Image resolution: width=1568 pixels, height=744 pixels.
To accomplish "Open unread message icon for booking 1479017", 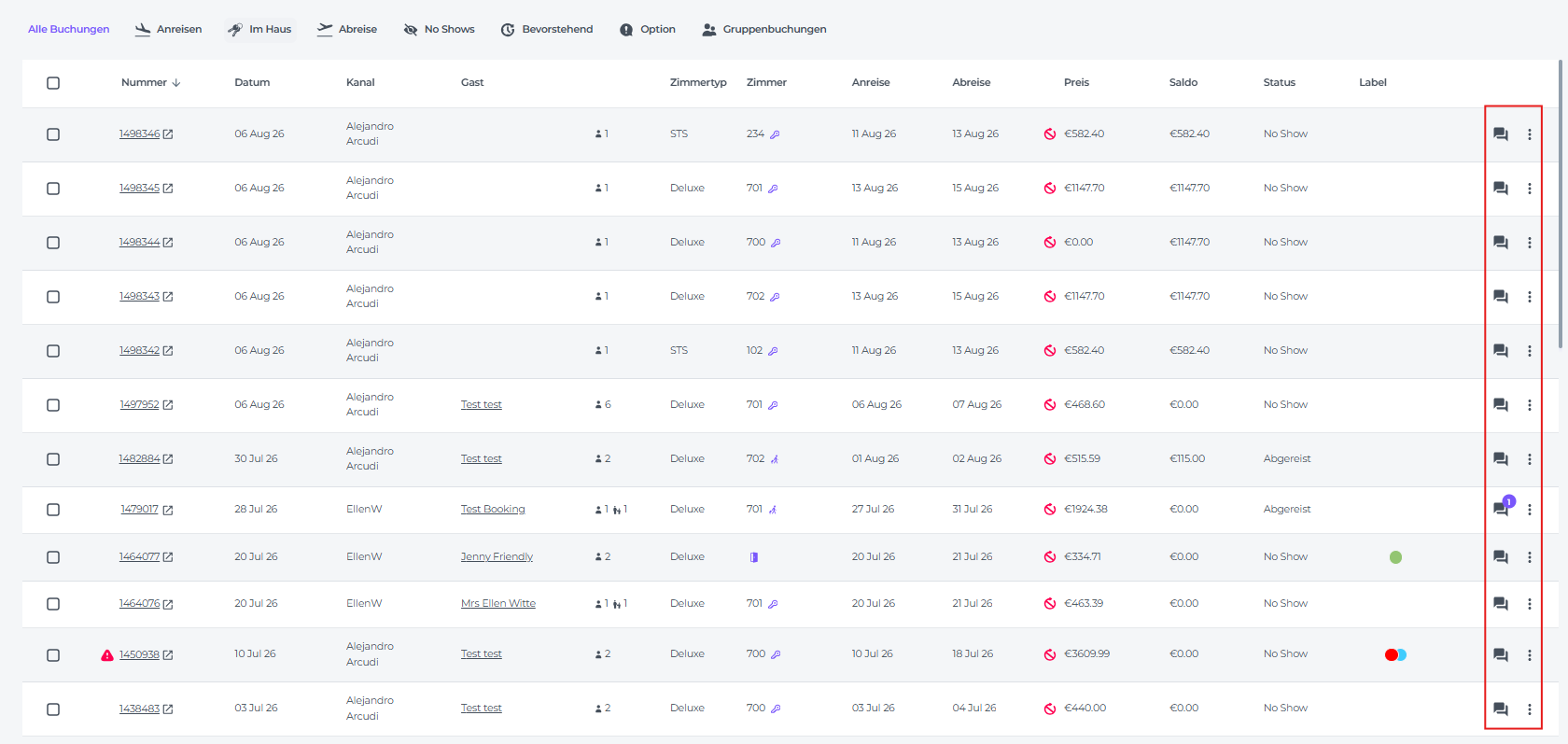I will click(1502, 508).
